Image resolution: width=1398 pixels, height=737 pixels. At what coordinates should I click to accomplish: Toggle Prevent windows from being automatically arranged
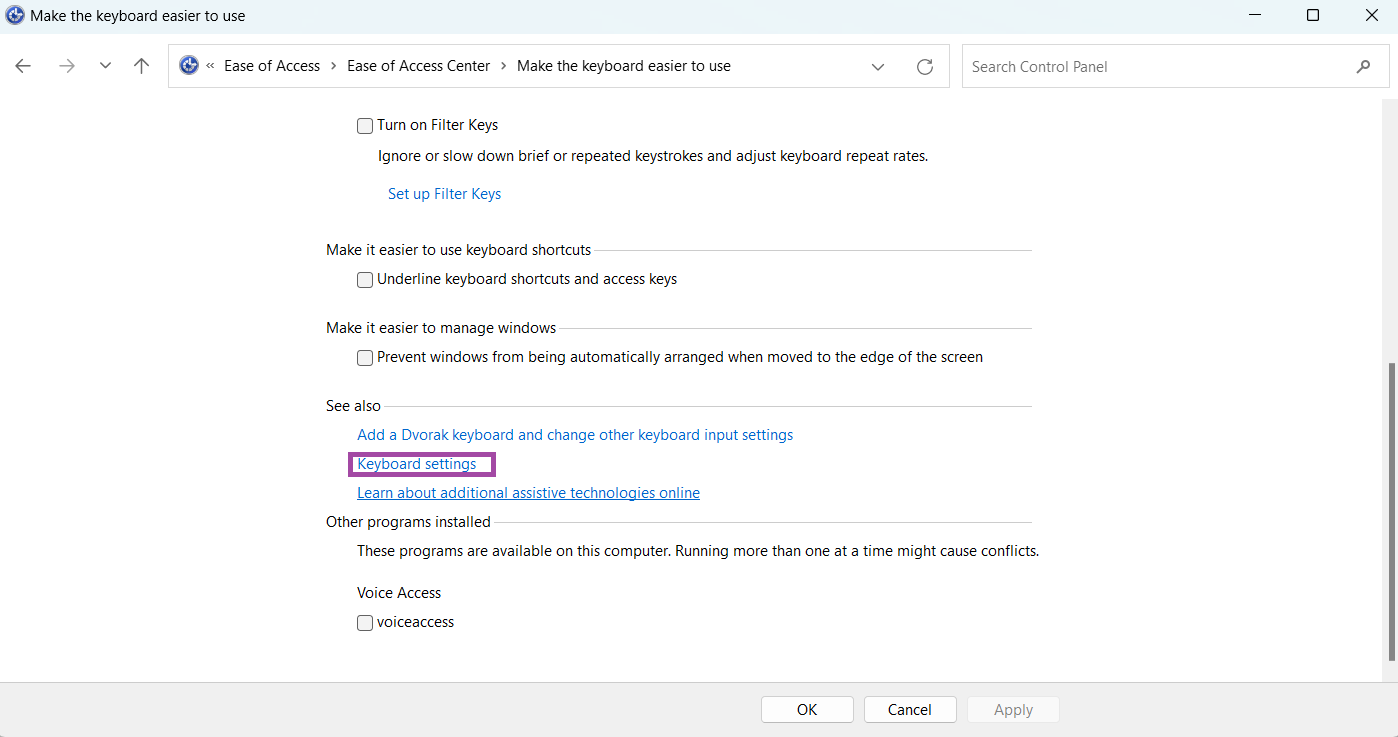(x=365, y=358)
